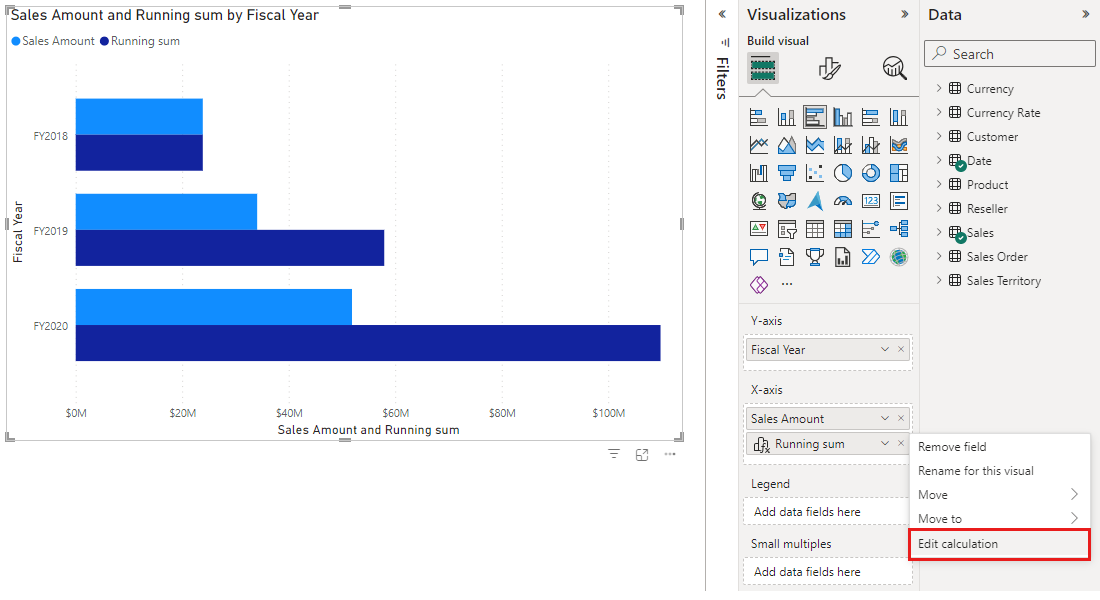Image resolution: width=1100 pixels, height=600 pixels.
Task: Expand the Filters pane with double chevron
Action: (x=722, y=14)
